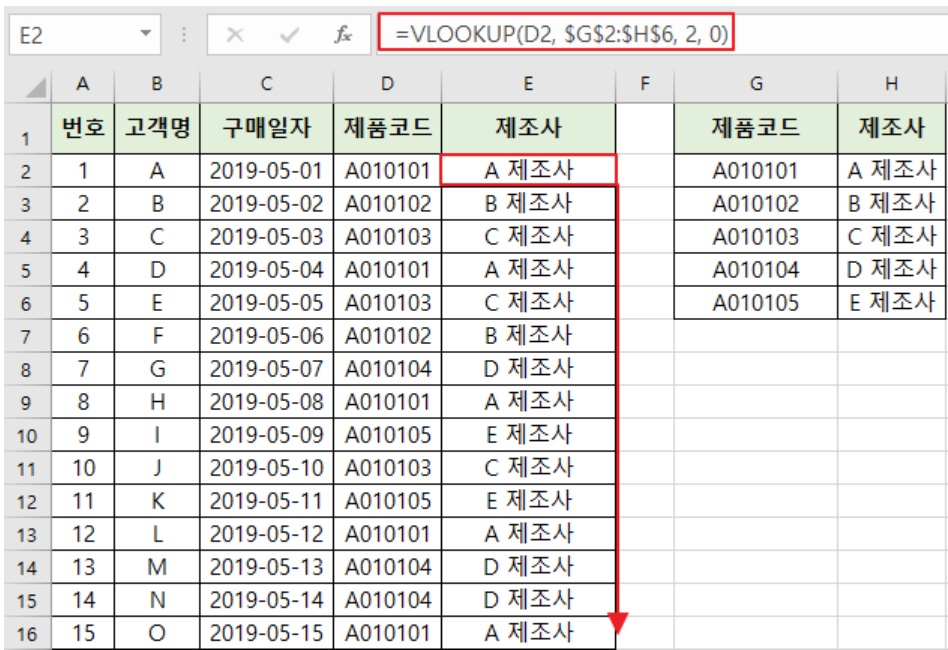Click cell G5 with code A010104

coord(756,270)
